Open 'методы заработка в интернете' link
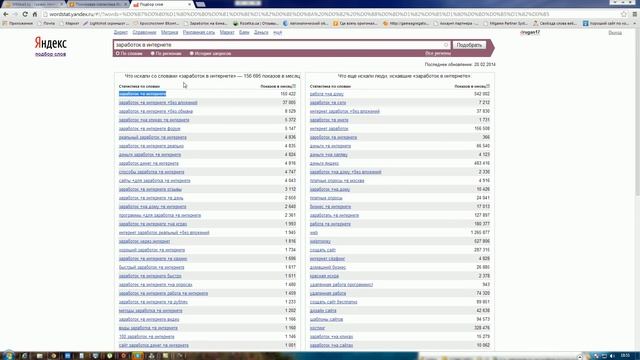Image resolution: width=640 pixels, height=360 pixels. [x=151, y=311]
